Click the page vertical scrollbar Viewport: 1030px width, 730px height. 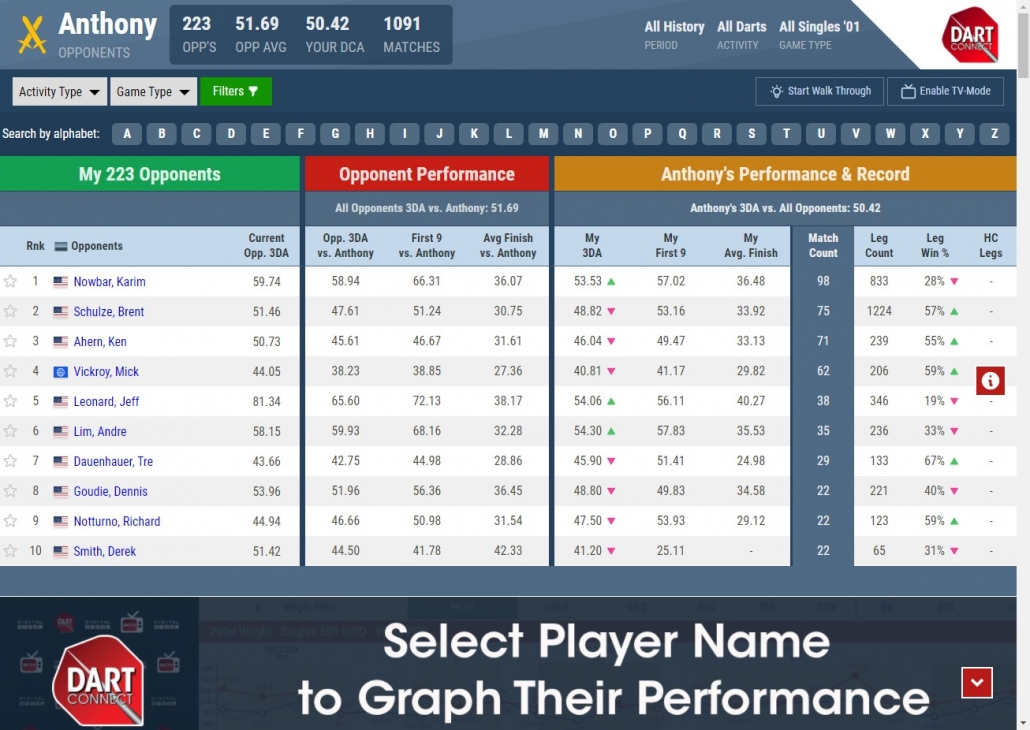(1023, 300)
